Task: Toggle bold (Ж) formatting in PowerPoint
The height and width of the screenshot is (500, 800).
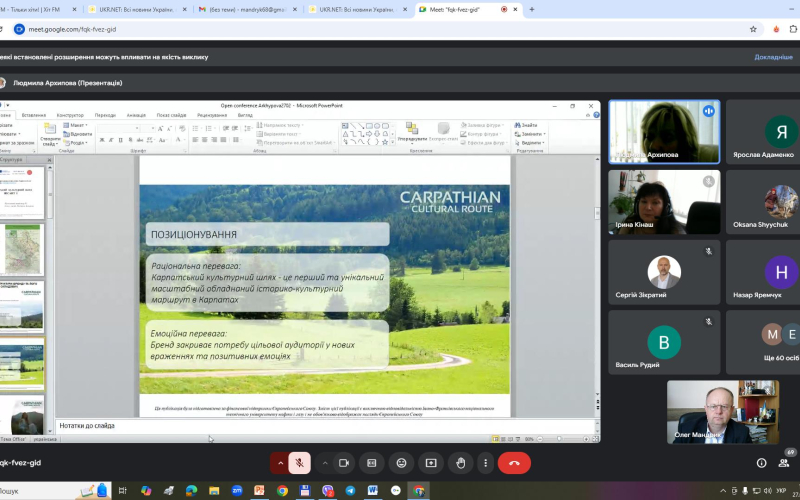Action: pyautogui.click(x=102, y=140)
